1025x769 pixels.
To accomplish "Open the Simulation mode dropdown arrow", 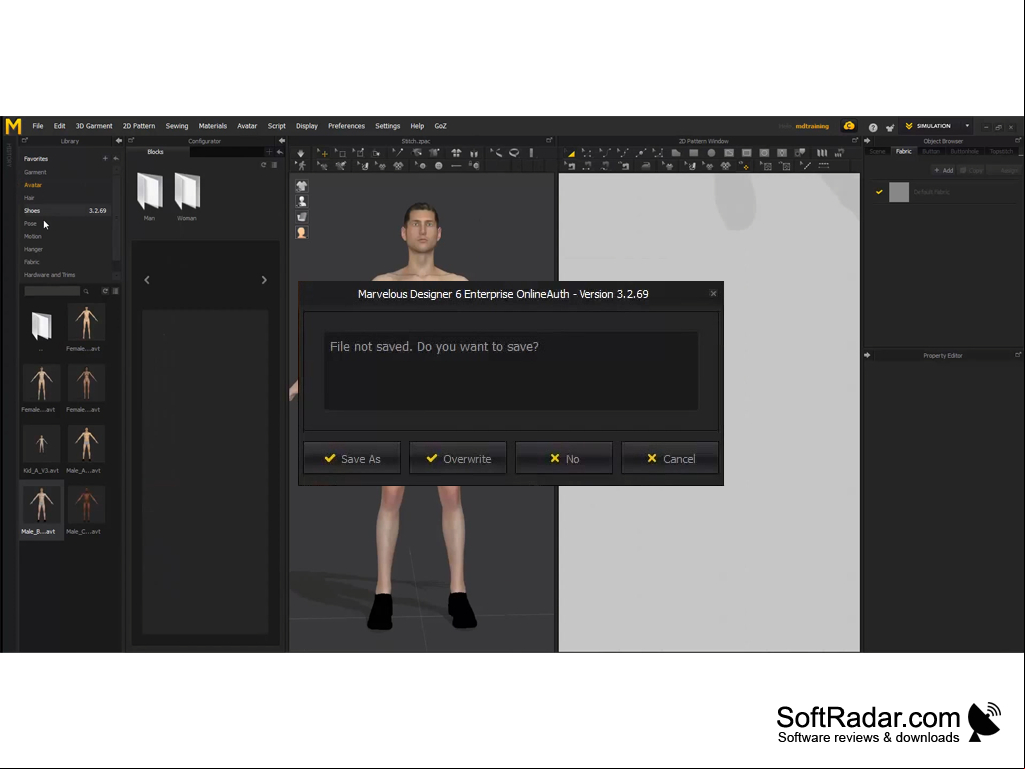I will (967, 126).
